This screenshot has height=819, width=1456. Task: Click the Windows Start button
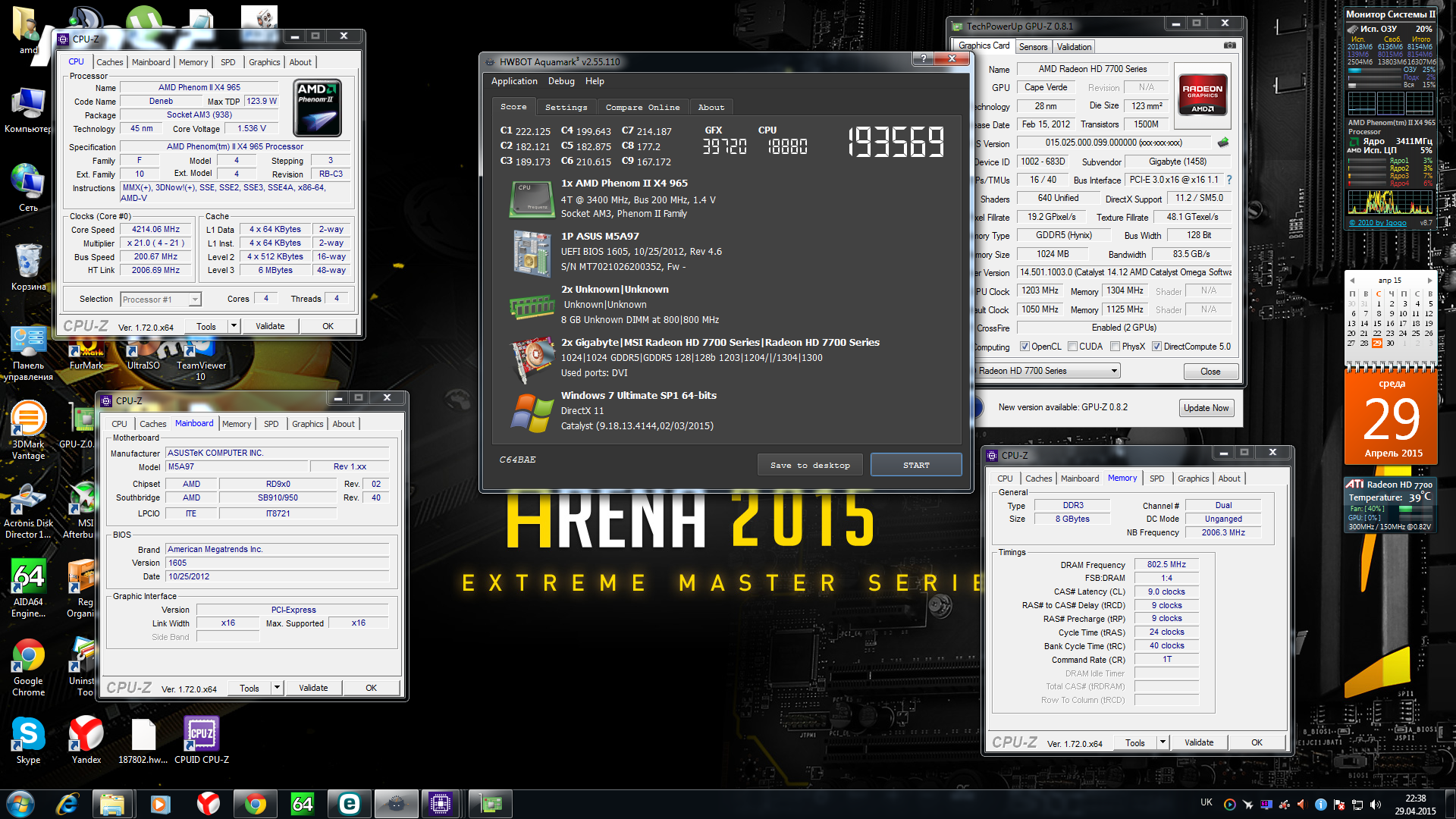[x=20, y=804]
